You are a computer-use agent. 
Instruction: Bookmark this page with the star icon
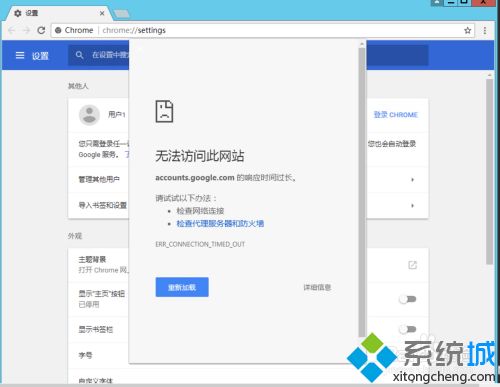[467, 30]
